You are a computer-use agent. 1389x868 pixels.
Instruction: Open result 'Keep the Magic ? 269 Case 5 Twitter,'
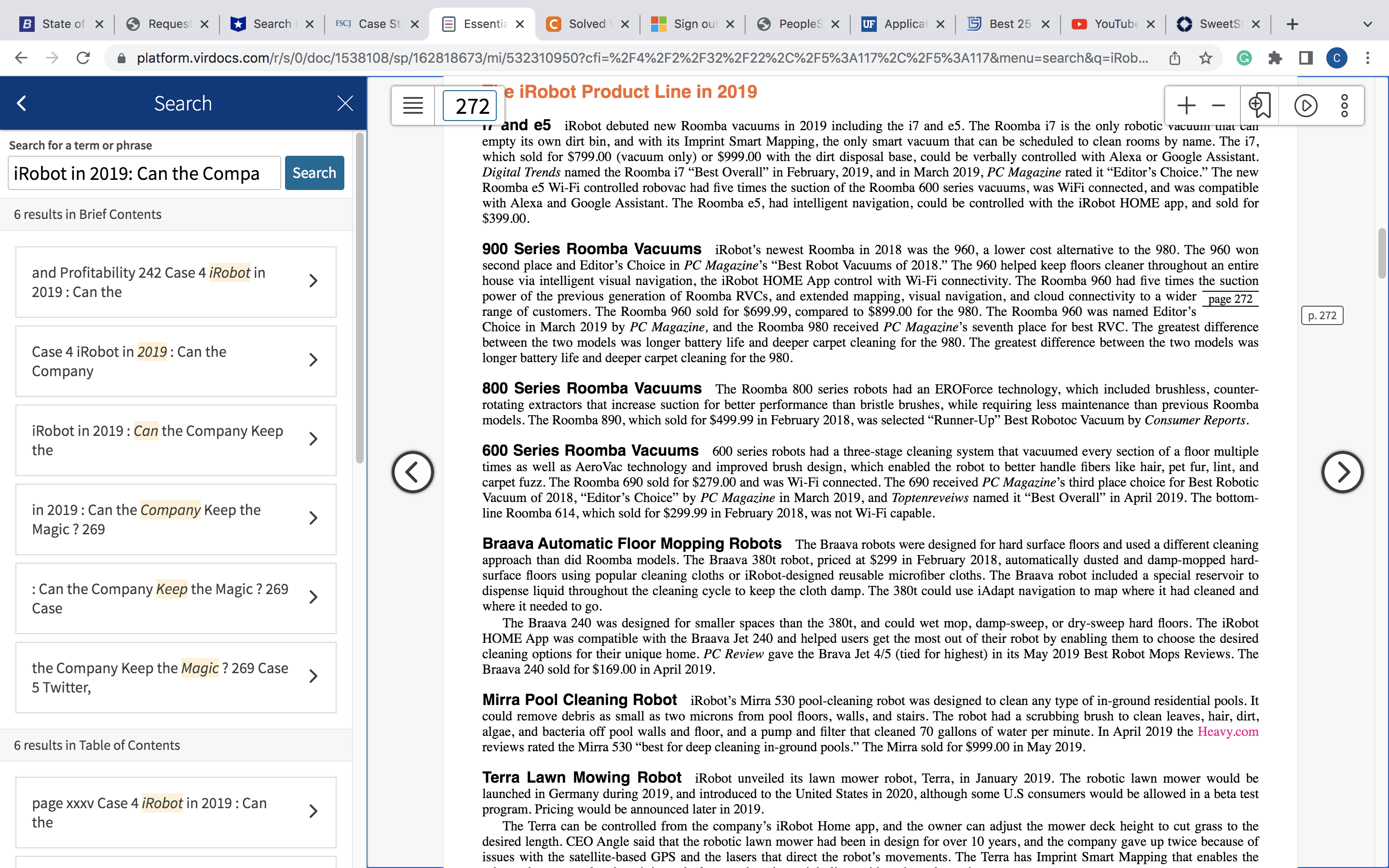[x=176, y=678]
